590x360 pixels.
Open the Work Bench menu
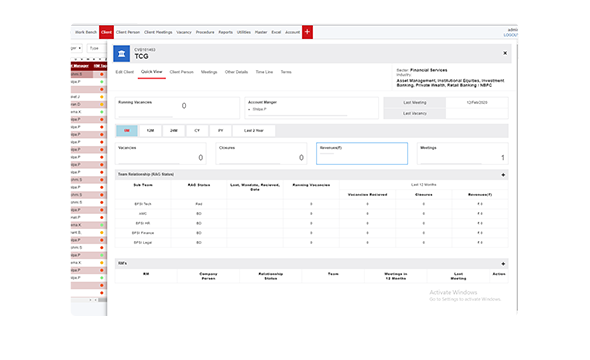tap(86, 32)
